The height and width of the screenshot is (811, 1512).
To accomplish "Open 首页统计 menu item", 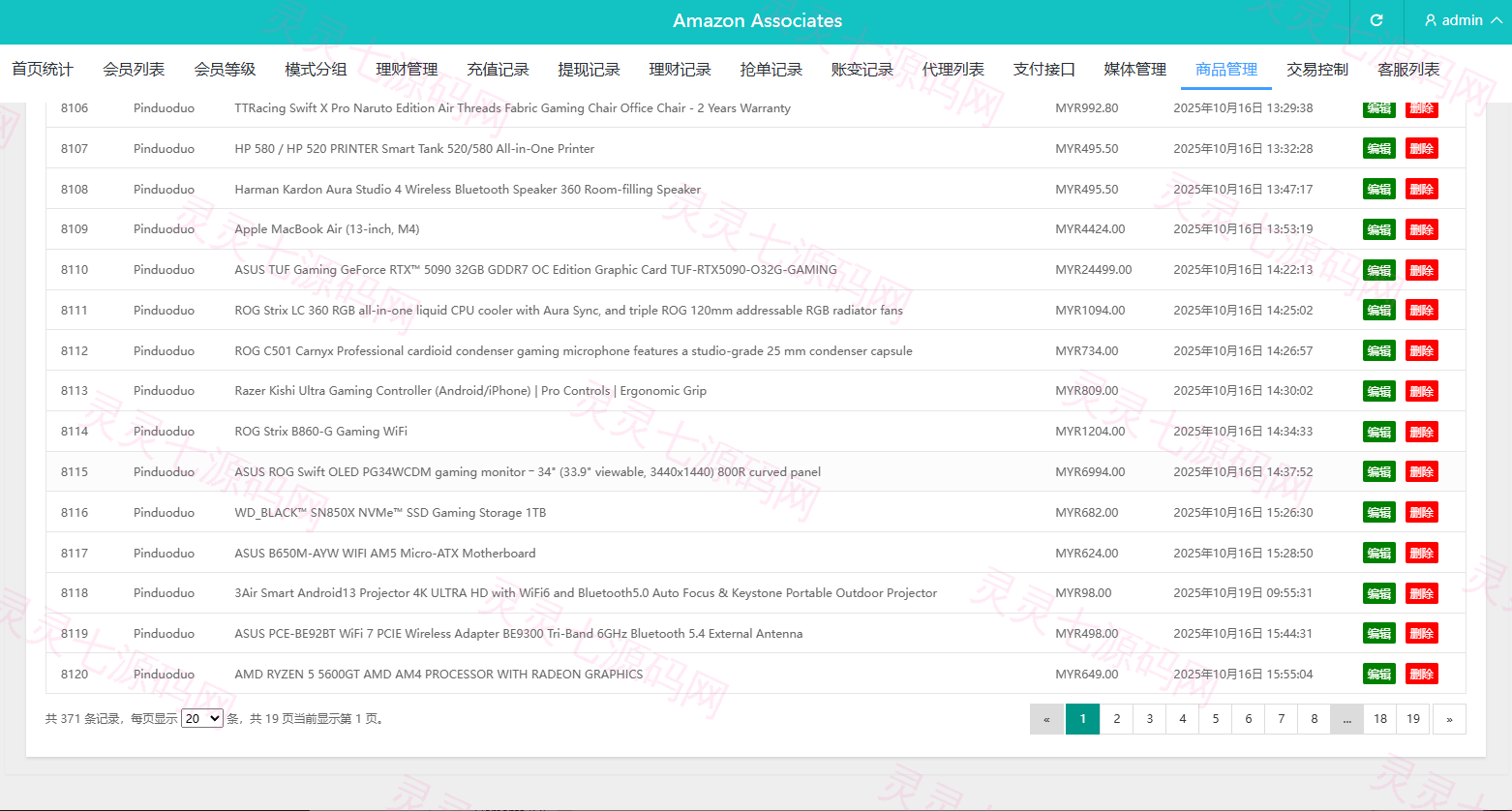I will [43, 69].
